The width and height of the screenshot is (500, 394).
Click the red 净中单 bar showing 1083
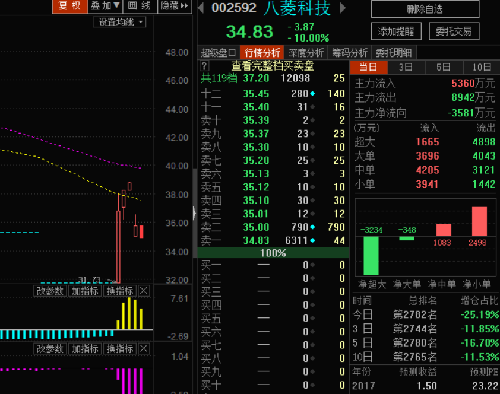click(x=443, y=230)
